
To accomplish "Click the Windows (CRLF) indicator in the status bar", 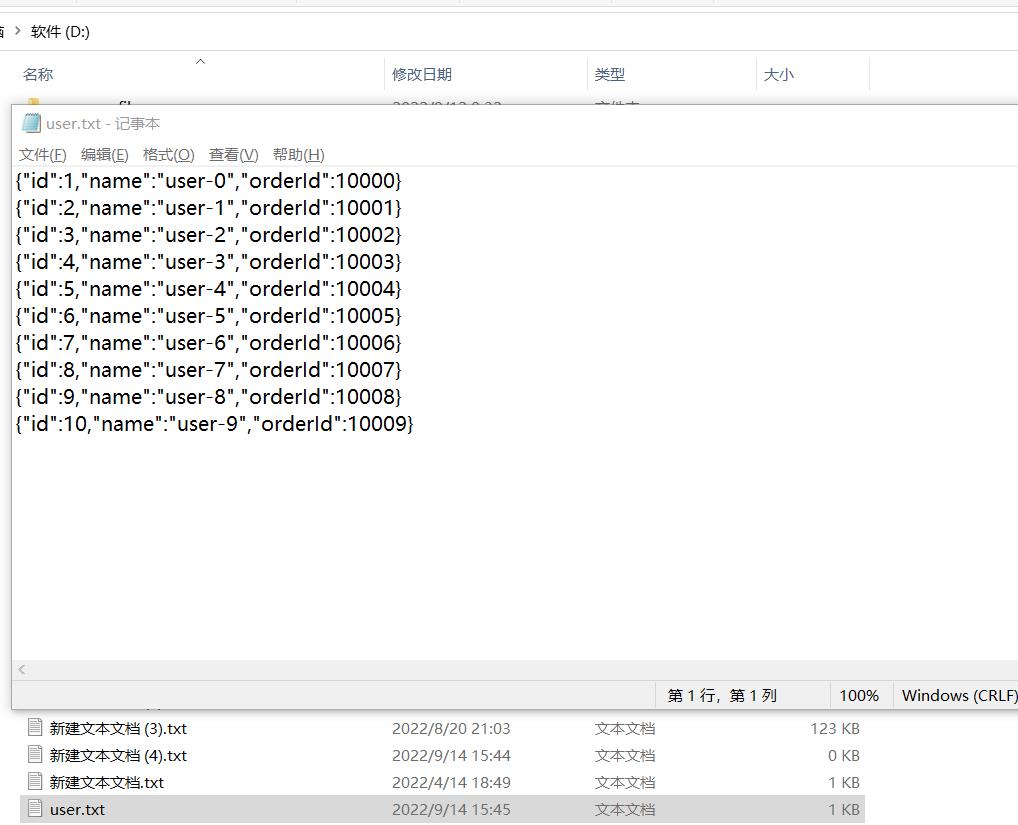I will [955, 695].
